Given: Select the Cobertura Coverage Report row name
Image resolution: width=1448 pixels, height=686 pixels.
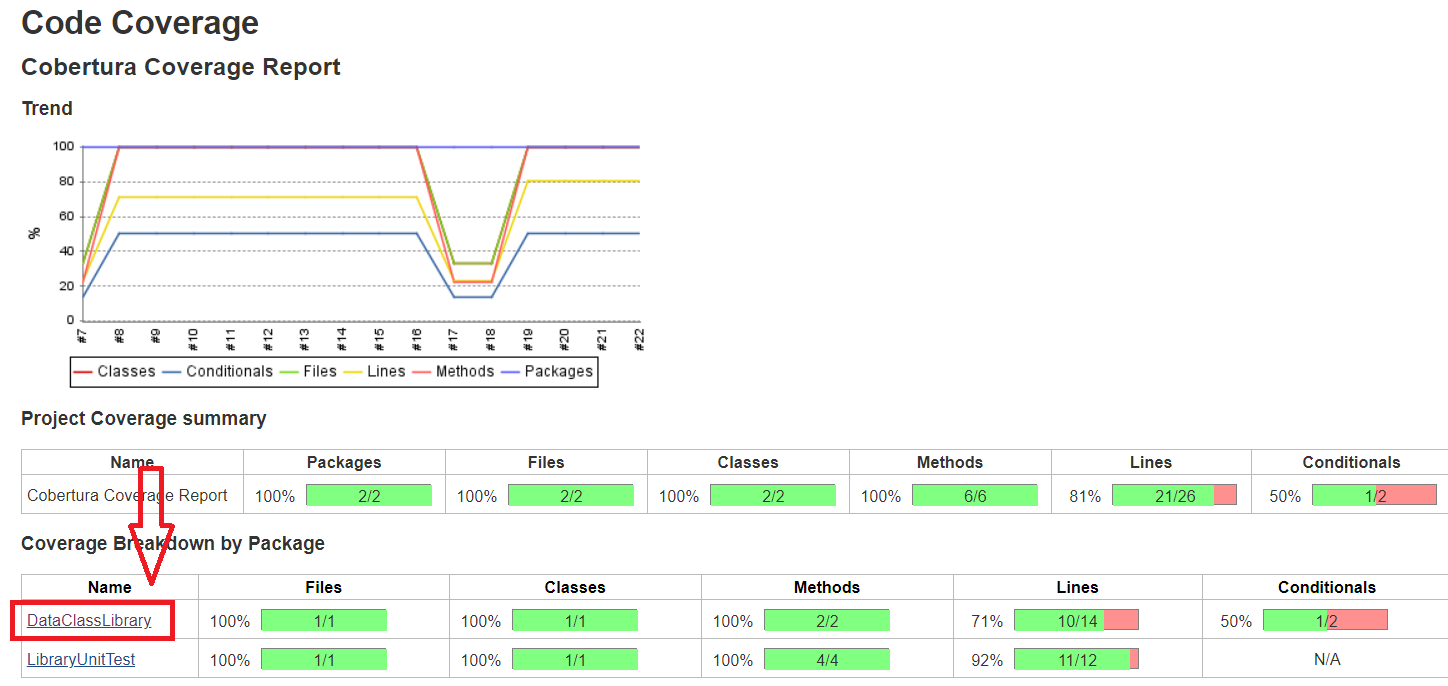Looking at the screenshot, I should pyautogui.click(x=127, y=495).
